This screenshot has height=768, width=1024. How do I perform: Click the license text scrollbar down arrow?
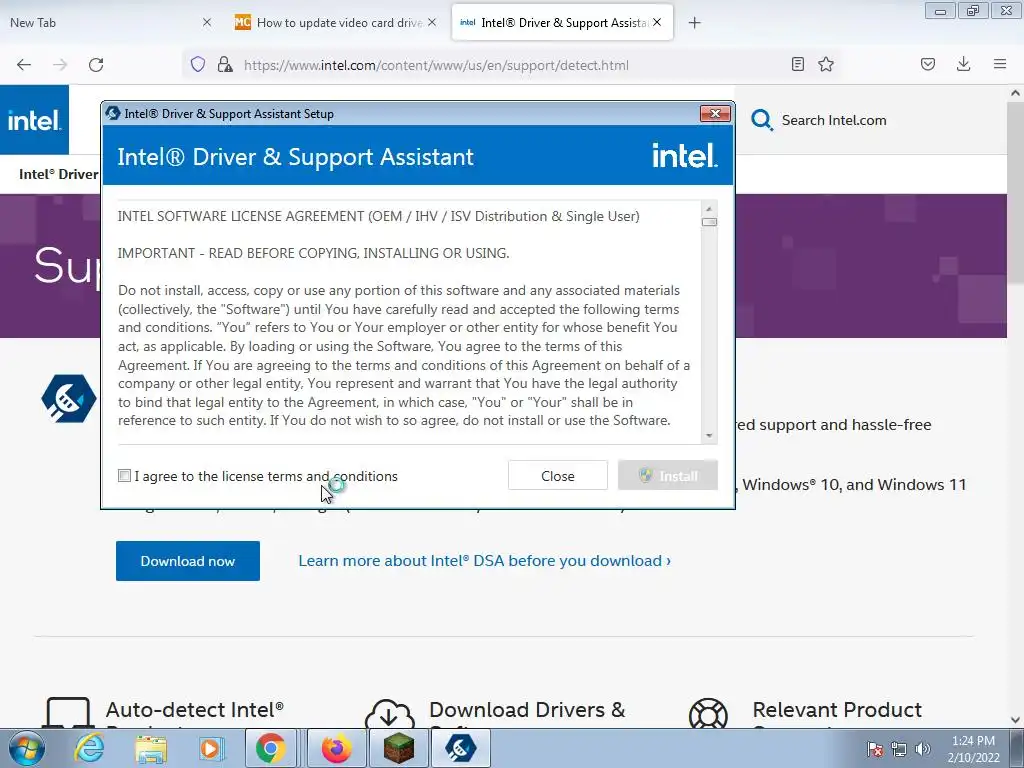tap(709, 436)
